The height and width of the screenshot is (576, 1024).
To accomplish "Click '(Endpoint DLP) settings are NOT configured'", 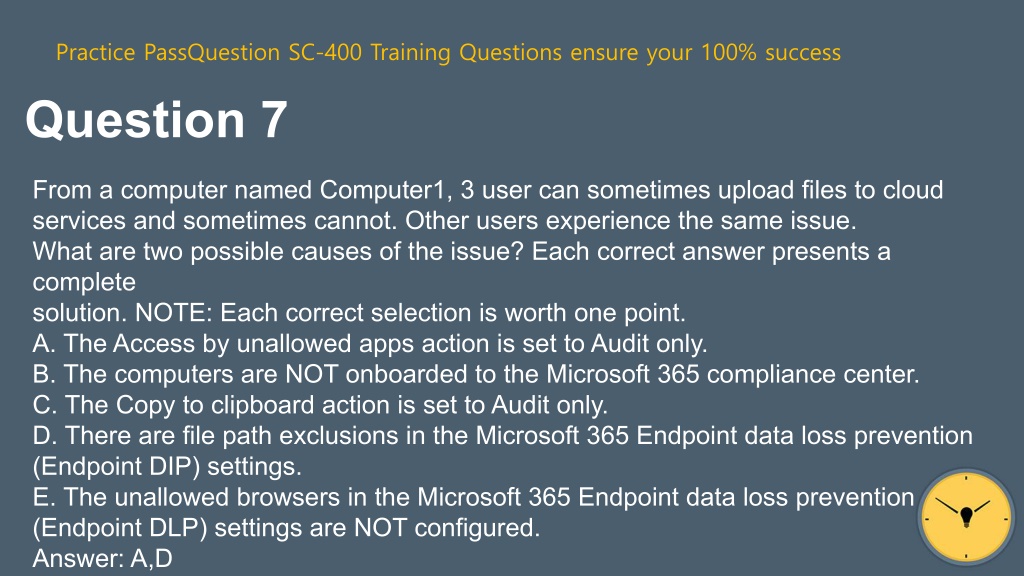I will 287,528.
